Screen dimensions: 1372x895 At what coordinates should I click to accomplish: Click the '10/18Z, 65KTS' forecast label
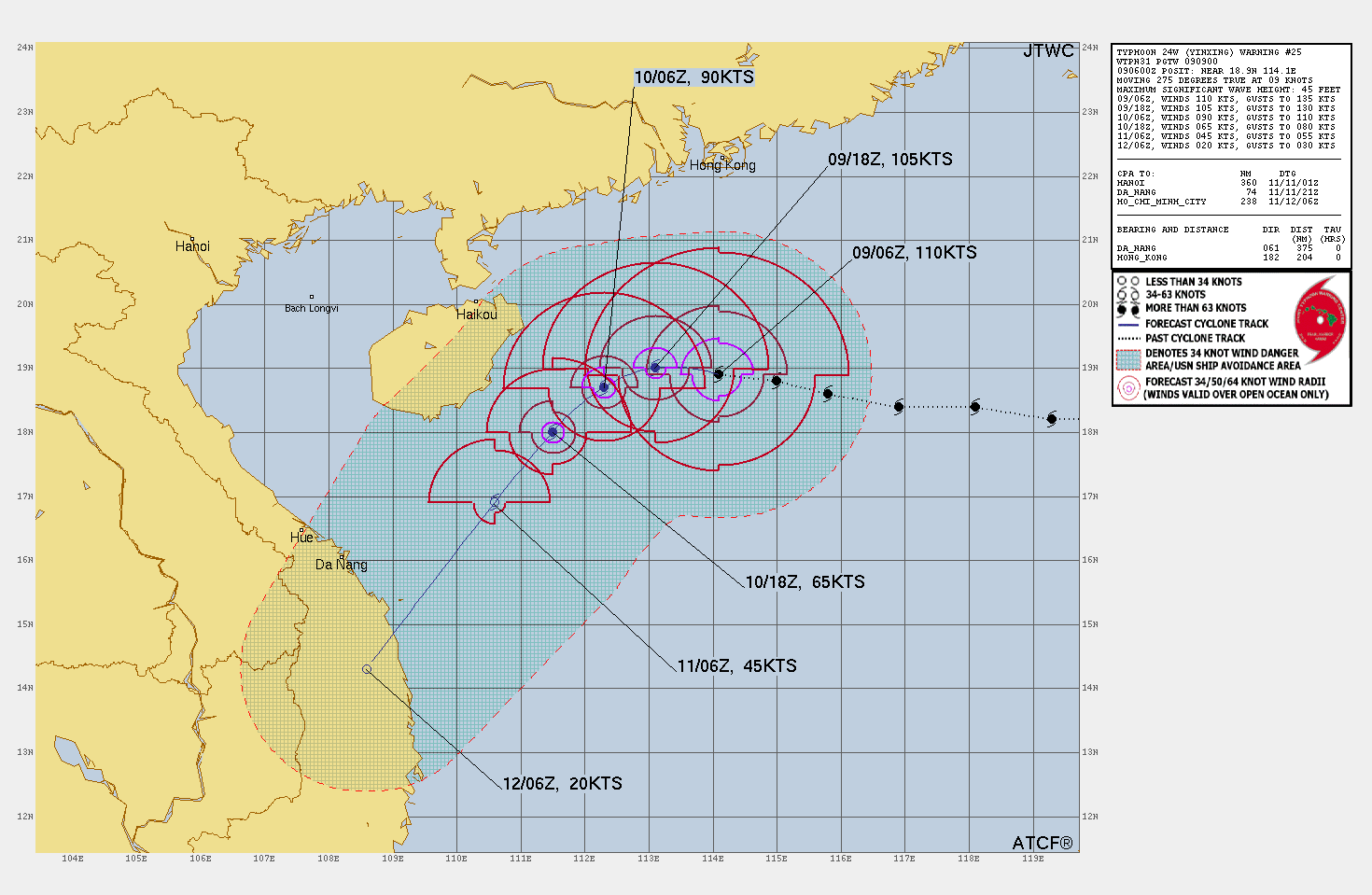coord(805,582)
